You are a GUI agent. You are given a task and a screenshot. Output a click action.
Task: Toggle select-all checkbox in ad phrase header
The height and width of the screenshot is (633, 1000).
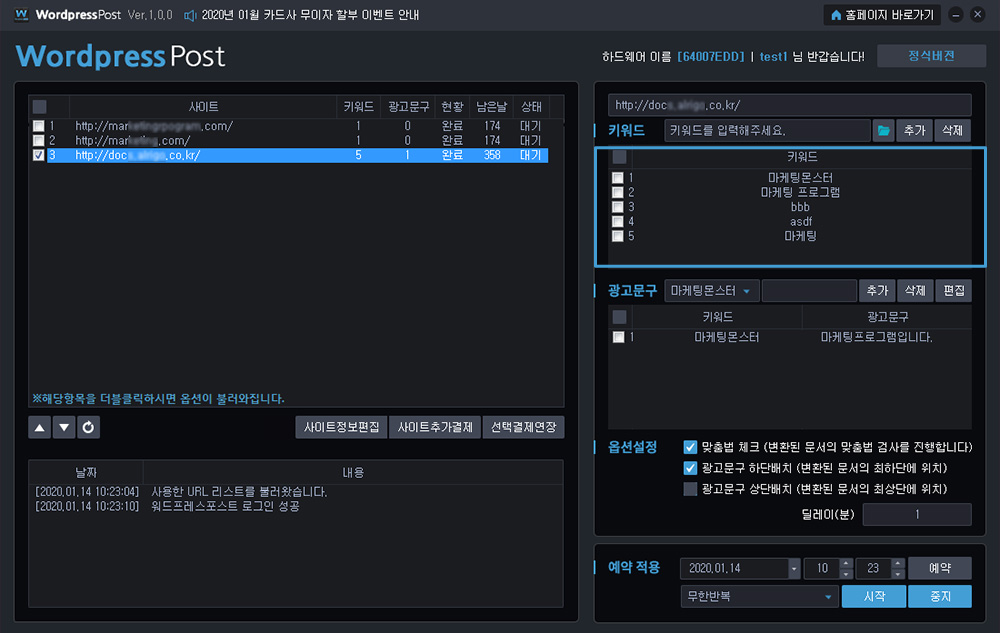pos(619,317)
